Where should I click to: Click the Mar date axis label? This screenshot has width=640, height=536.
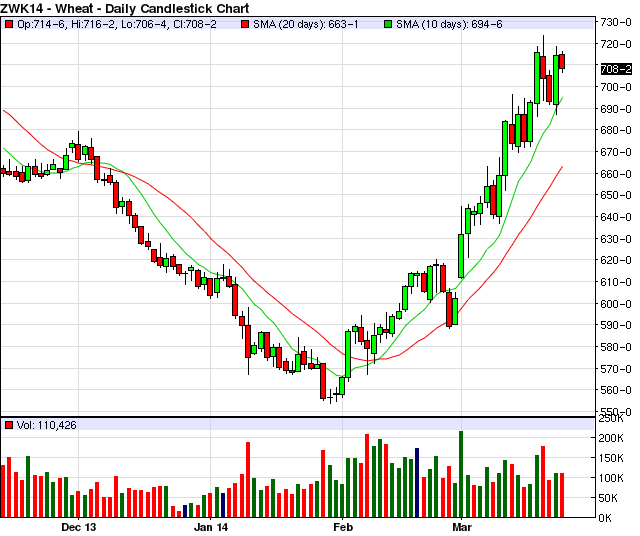point(462,527)
